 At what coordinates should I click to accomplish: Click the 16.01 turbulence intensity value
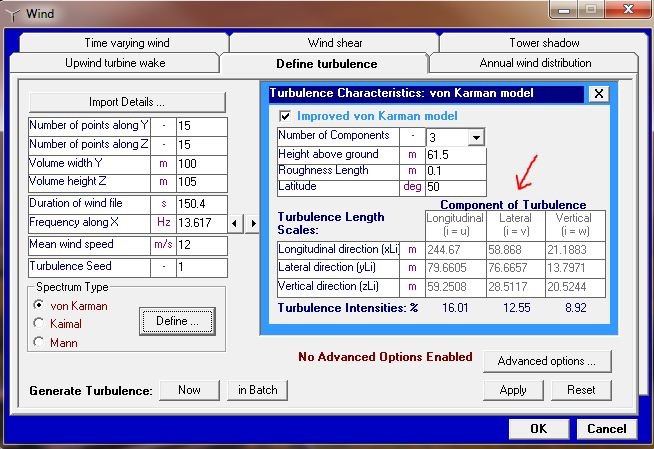point(455,308)
